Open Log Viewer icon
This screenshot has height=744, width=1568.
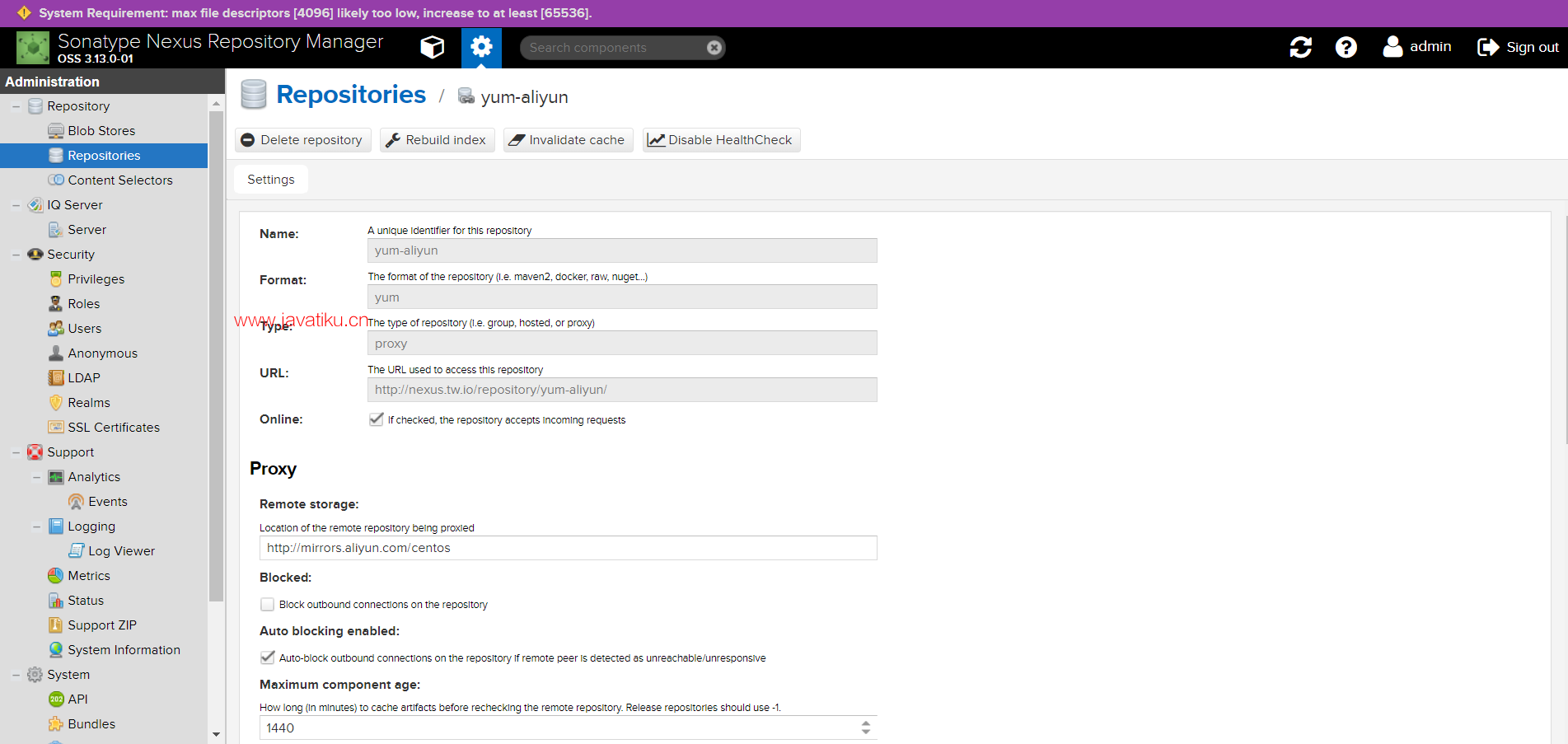click(x=77, y=551)
